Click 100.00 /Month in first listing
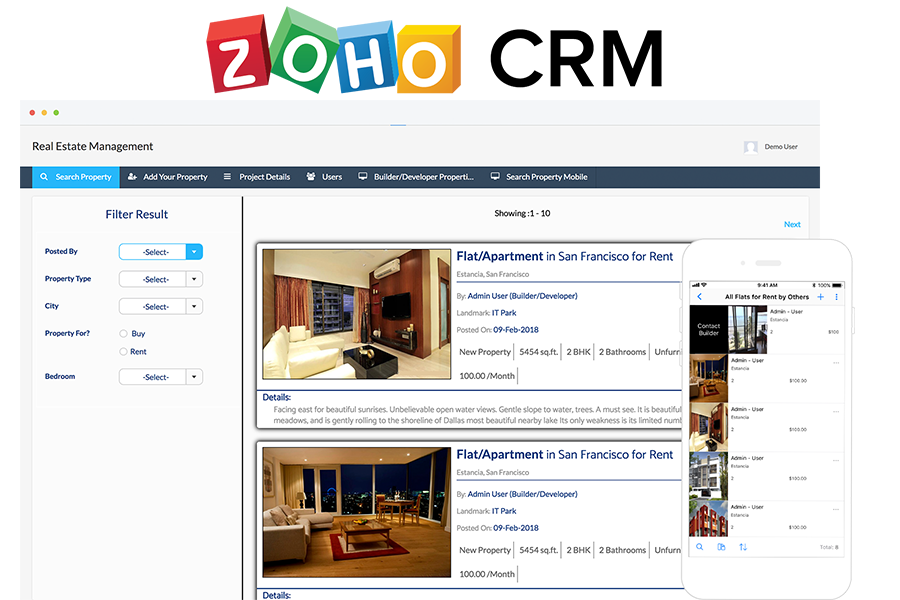Image resolution: width=900 pixels, height=600 pixels. [x=487, y=376]
